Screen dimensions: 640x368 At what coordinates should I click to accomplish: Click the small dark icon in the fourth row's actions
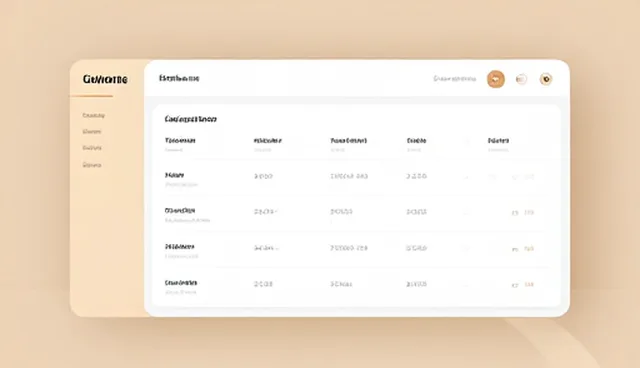(x=515, y=285)
